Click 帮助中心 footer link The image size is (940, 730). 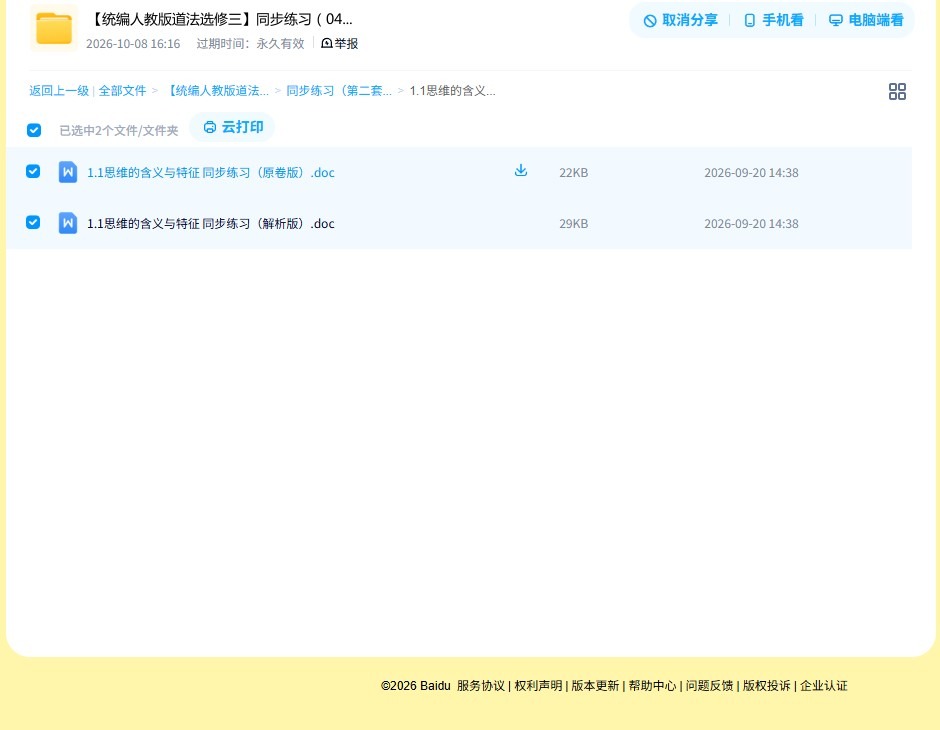click(x=652, y=686)
